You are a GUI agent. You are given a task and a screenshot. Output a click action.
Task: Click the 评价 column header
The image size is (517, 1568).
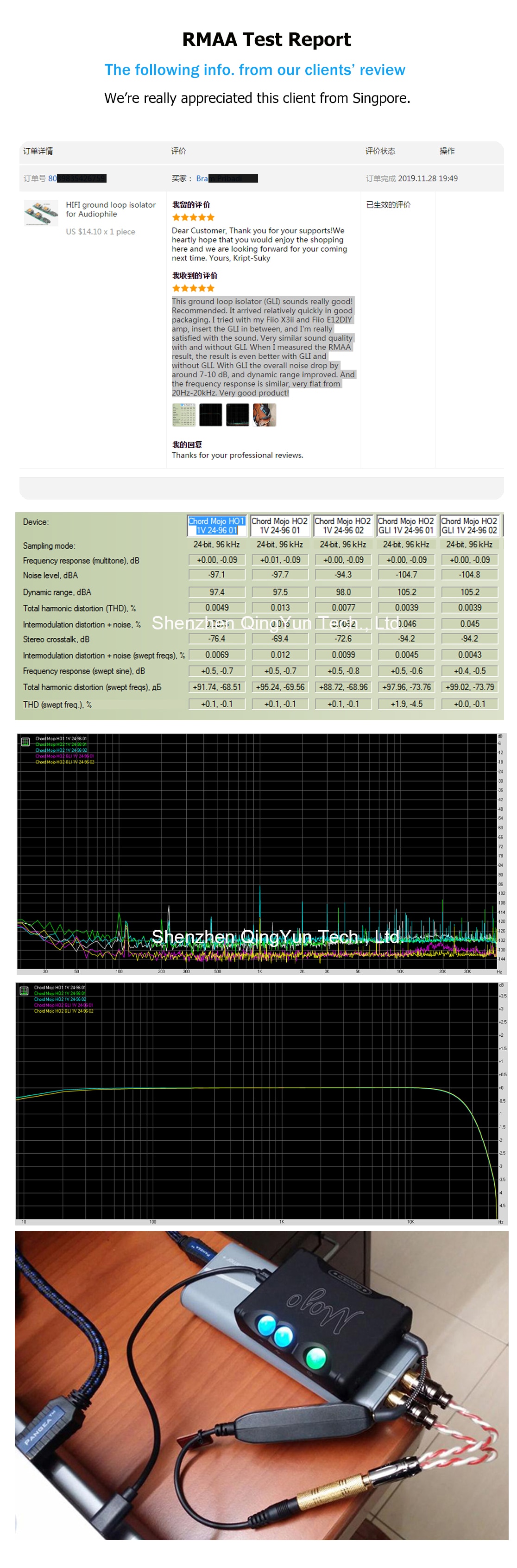click(x=179, y=151)
